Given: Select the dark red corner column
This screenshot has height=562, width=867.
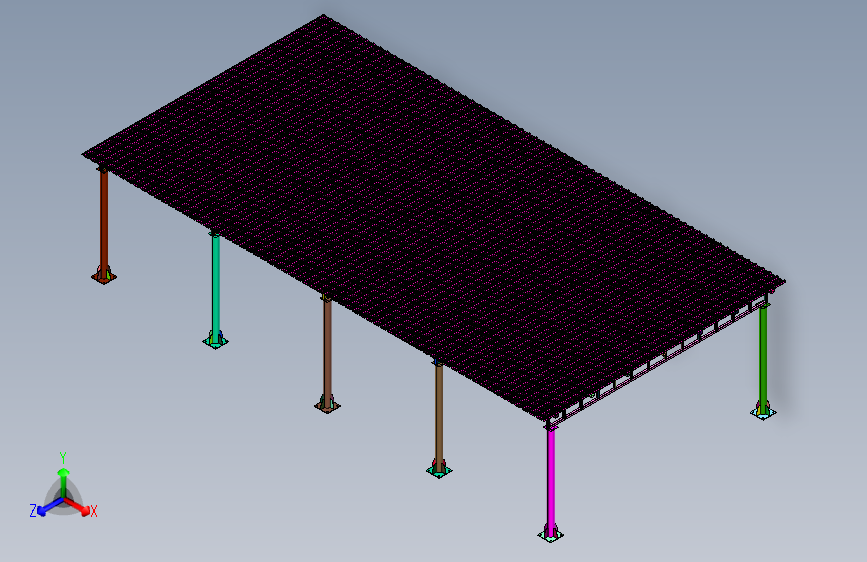Looking at the screenshot, I should 103,220.
